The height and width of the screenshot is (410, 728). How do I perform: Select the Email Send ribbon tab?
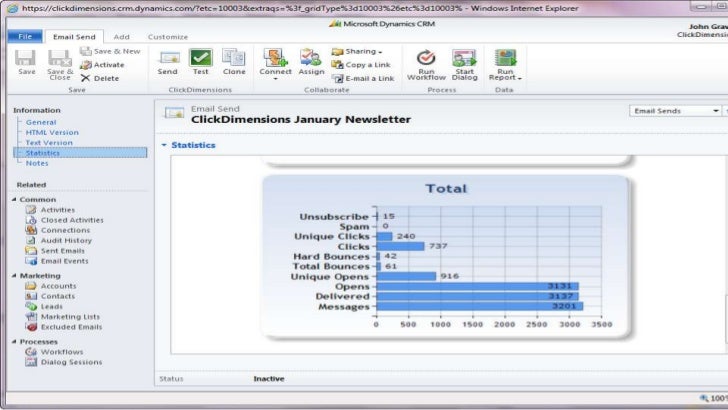[74, 37]
